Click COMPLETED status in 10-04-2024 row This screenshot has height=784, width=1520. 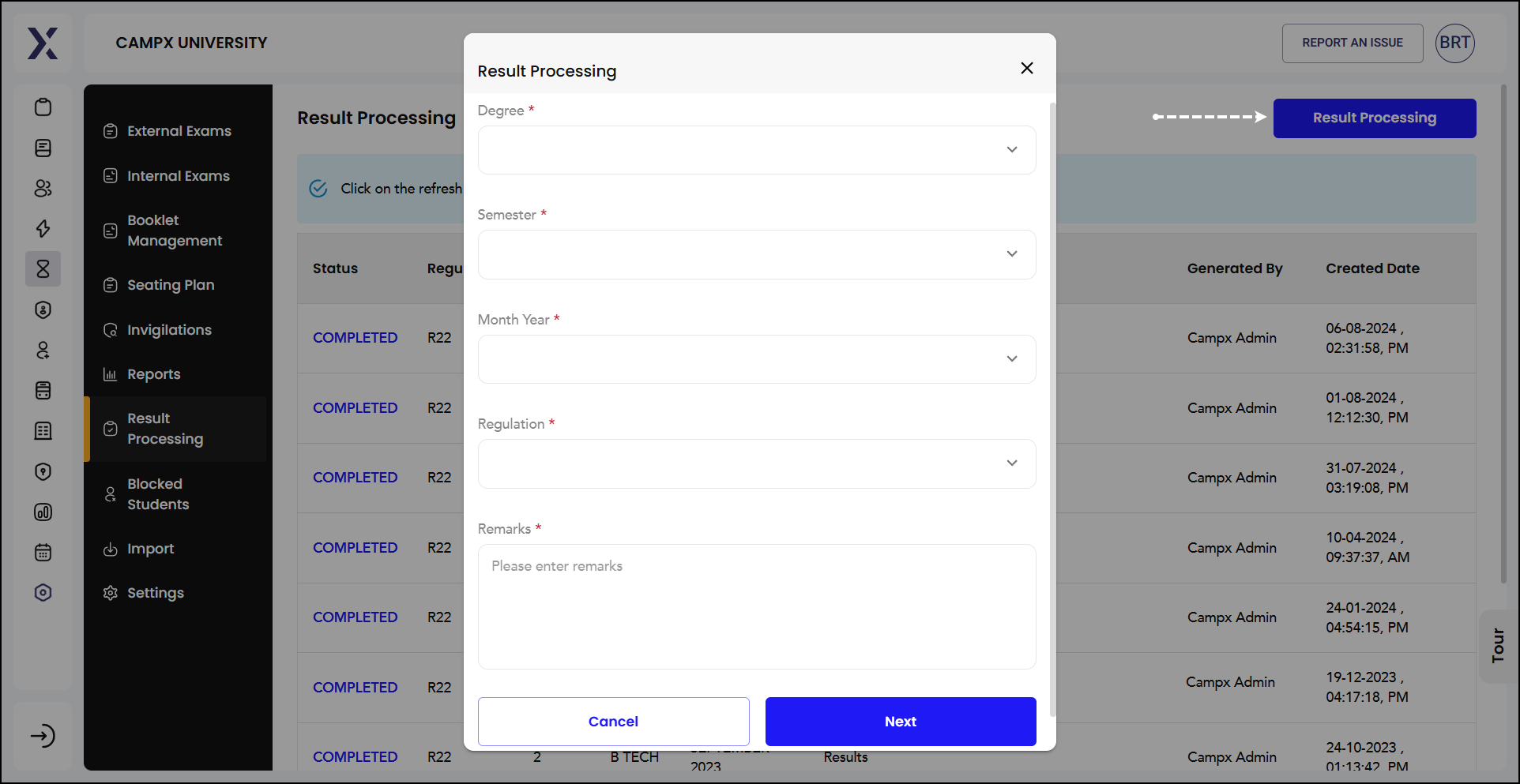click(355, 548)
